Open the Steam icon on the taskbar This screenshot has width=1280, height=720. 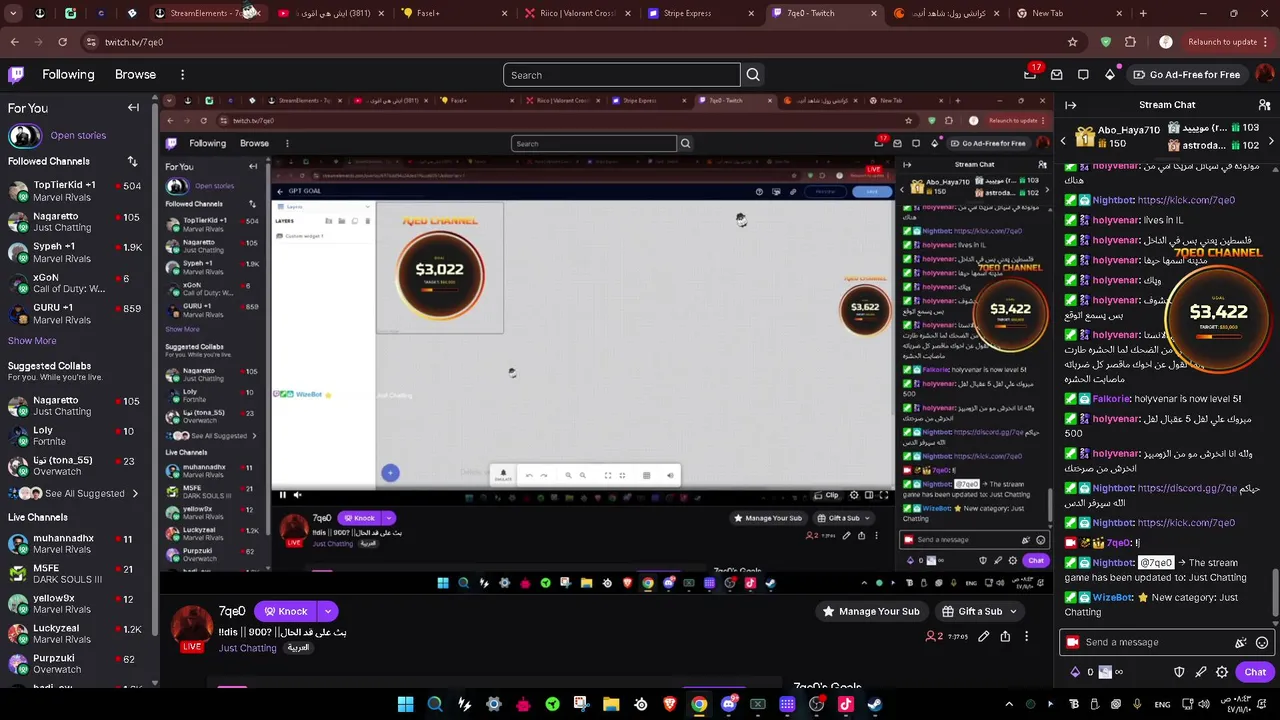[x=875, y=704]
